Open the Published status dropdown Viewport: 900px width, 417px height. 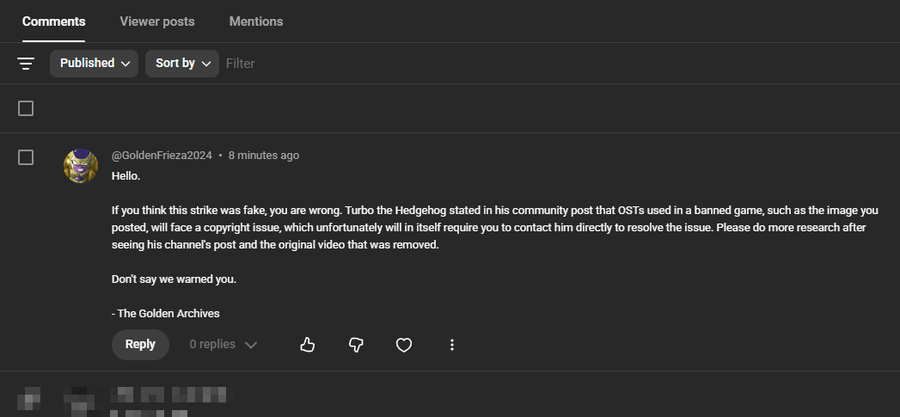[x=94, y=63]
